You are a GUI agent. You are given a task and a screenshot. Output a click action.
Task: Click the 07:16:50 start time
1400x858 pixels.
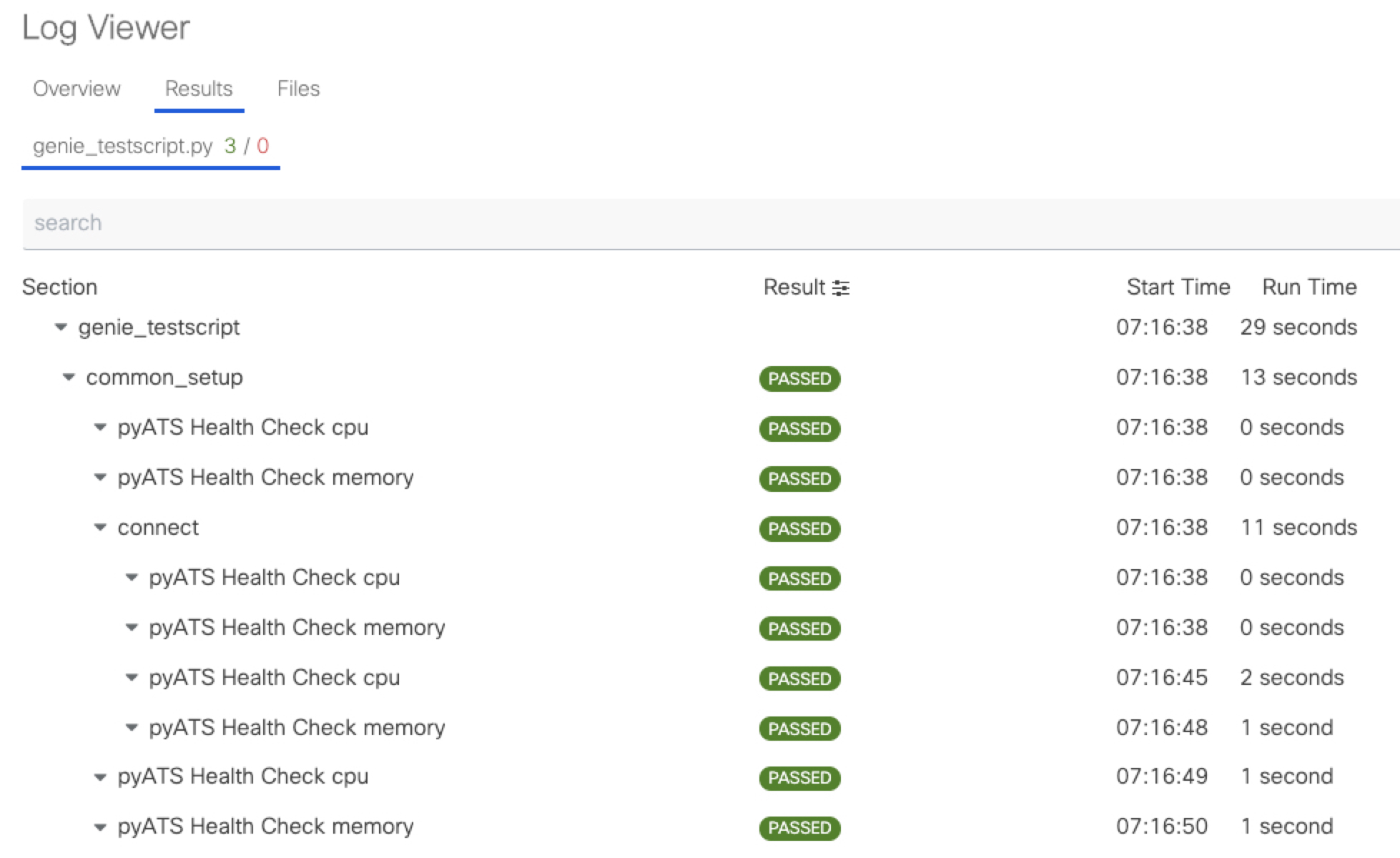1162,826
